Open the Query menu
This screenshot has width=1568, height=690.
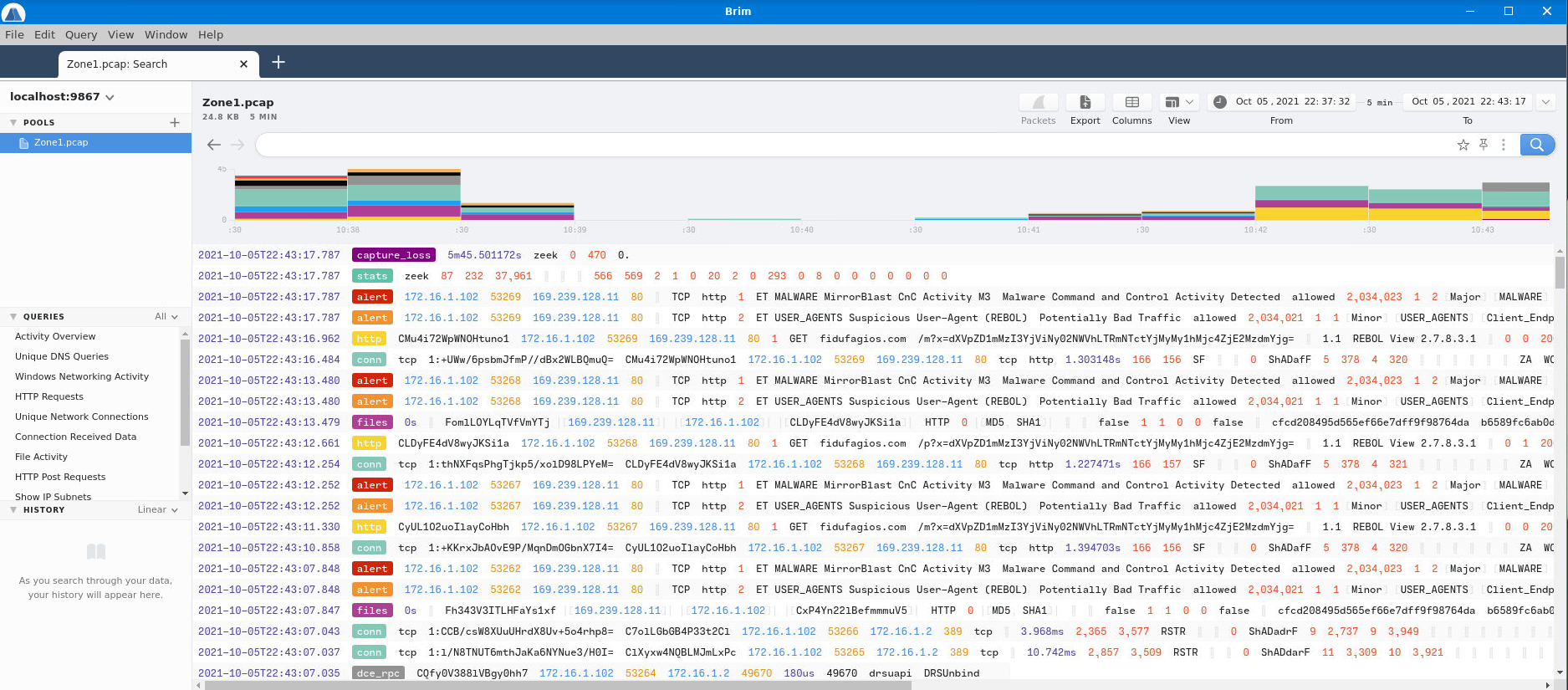click(x=81, y=34)
